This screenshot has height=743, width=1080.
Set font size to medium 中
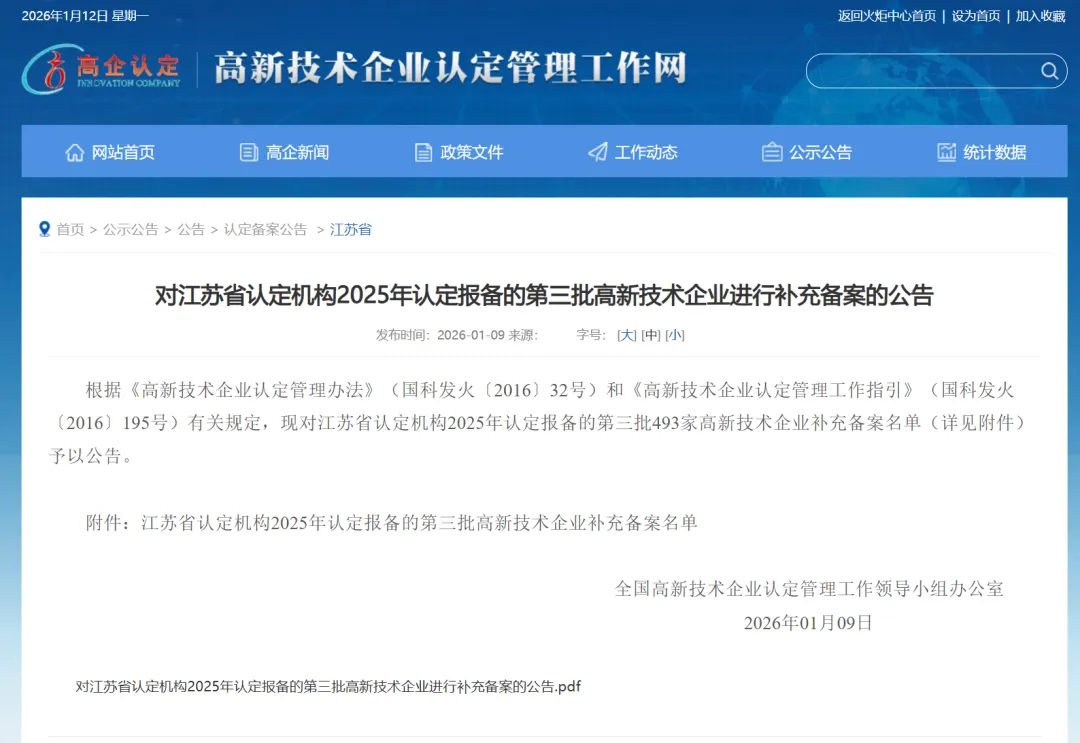651,335
